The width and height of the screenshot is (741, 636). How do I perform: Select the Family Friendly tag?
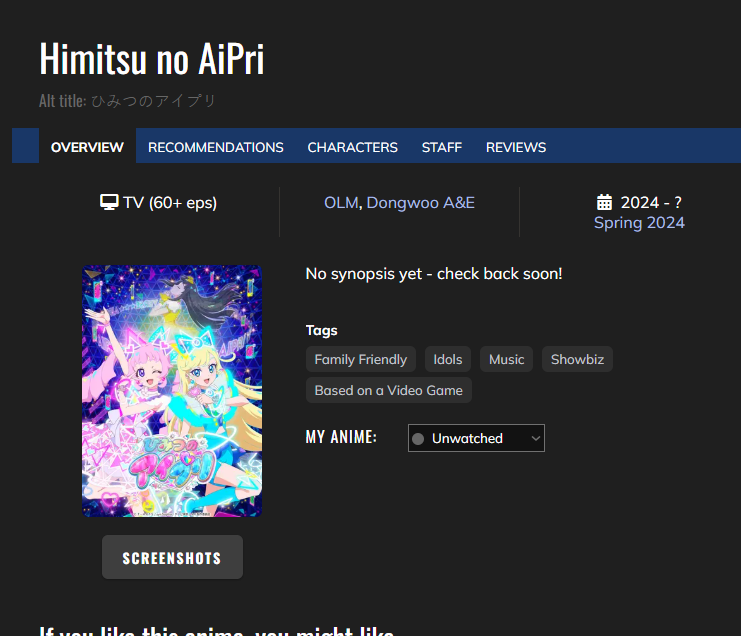tap(360, 359)
